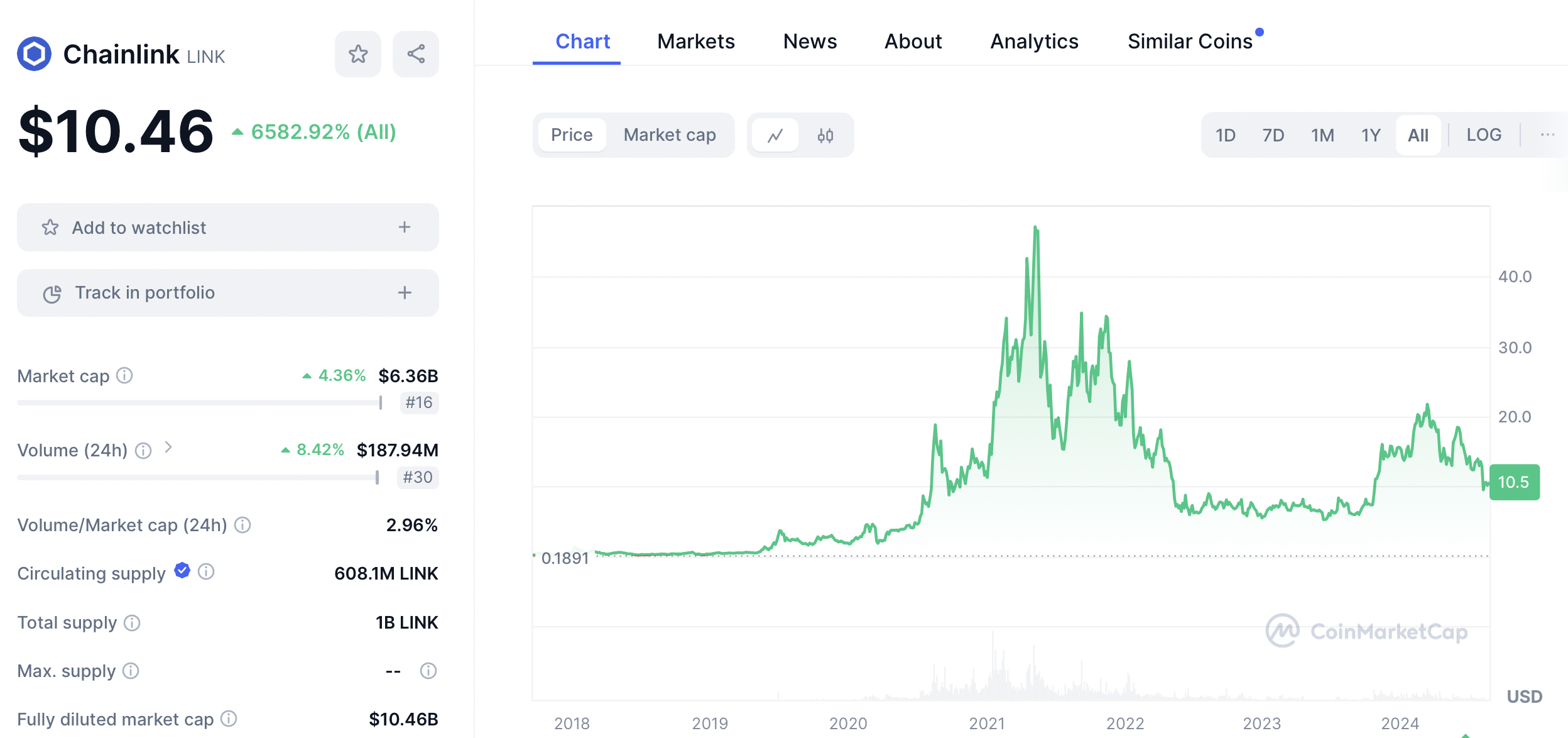Set chart range to All
This screenshot has height=738, width=1568.
pos(1418,135)
